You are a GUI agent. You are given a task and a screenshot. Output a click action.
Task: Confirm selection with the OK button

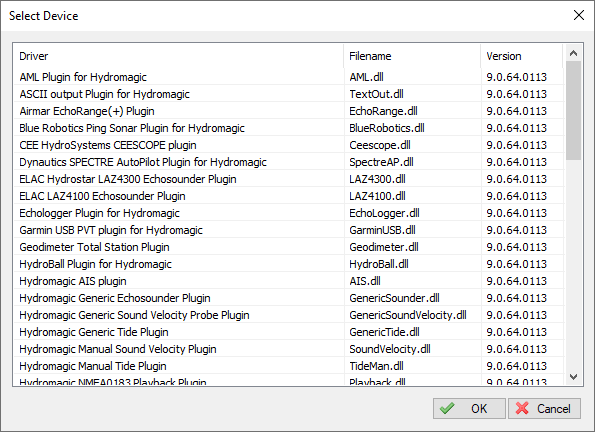469,408
